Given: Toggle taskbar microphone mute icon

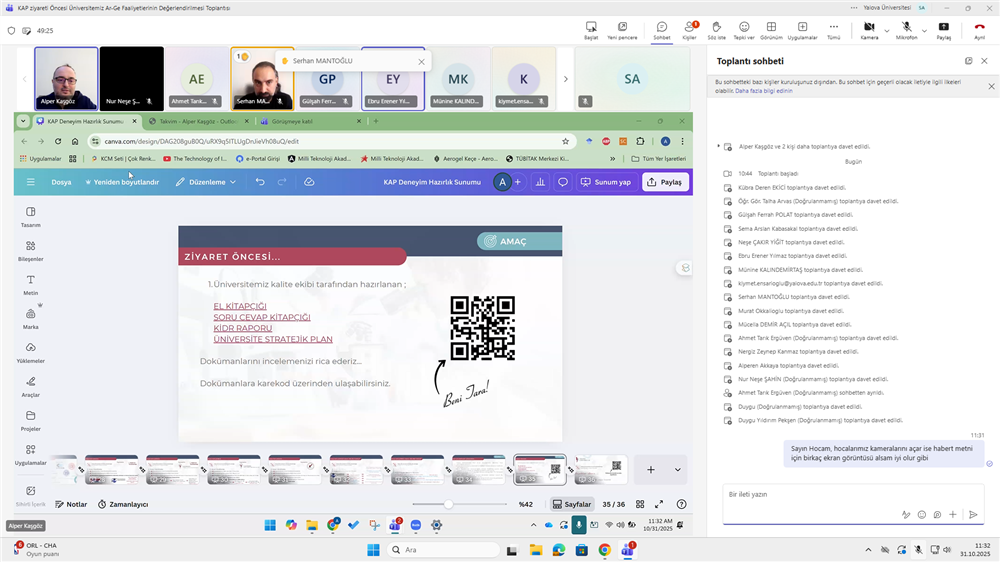Looking at the screenshot, I should [x=918, y=549].
